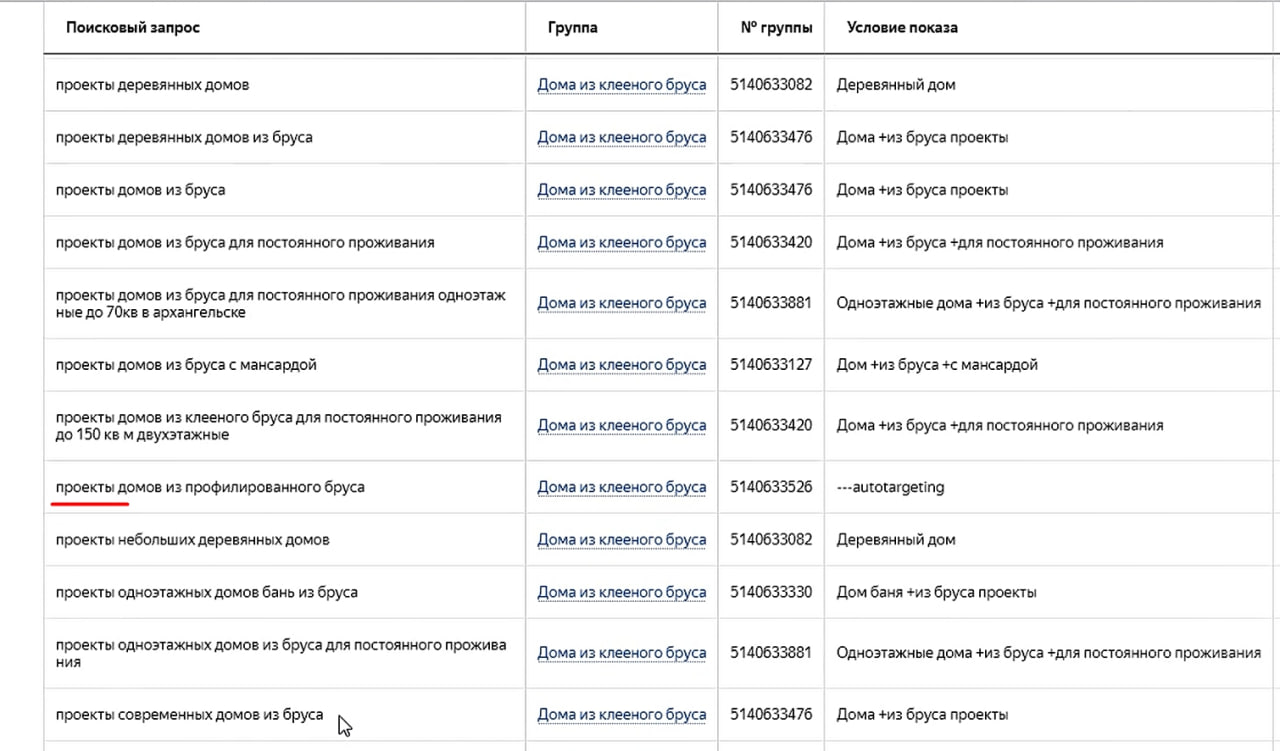
Task: Open group link in 'проекты деревянных домов' row
Action: tap(621, 85)
